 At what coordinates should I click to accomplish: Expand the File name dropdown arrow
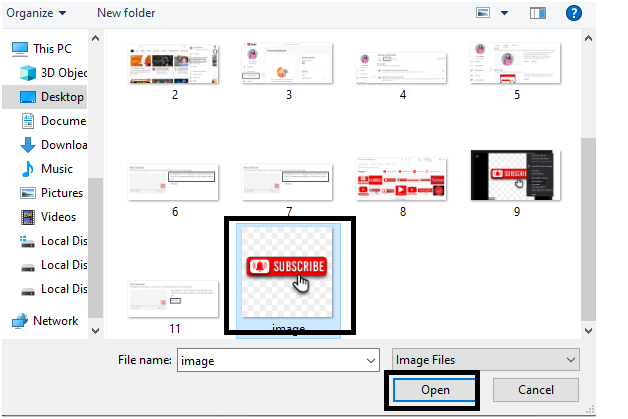371,361
